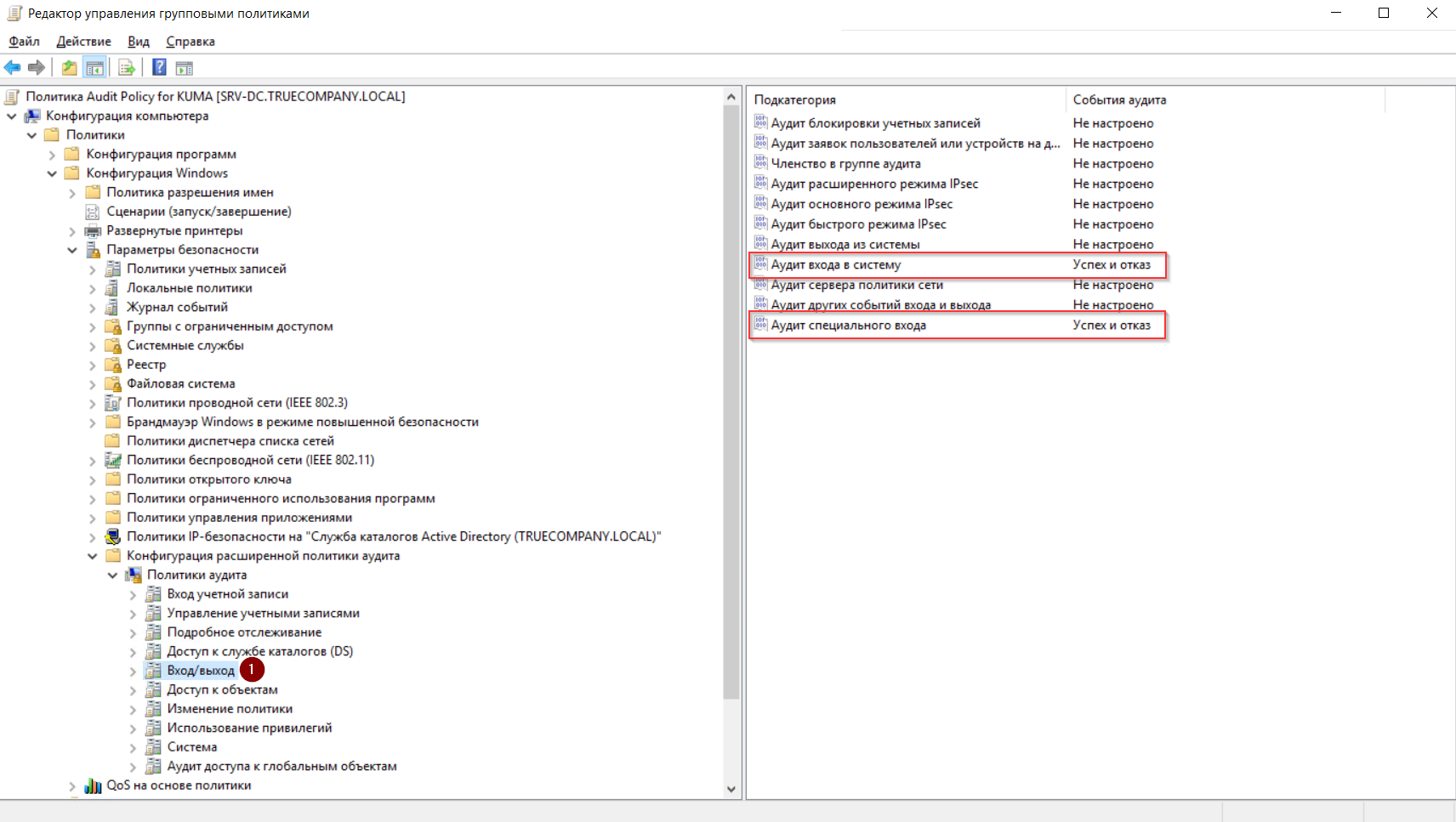Collapse the "Параметры безопасности" node
The image size is (1456, 822).
tap(72, 250)
